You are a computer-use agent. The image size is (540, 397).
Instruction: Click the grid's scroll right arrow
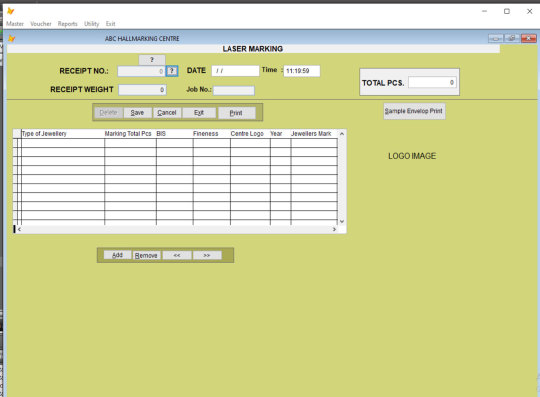[334, 229]
